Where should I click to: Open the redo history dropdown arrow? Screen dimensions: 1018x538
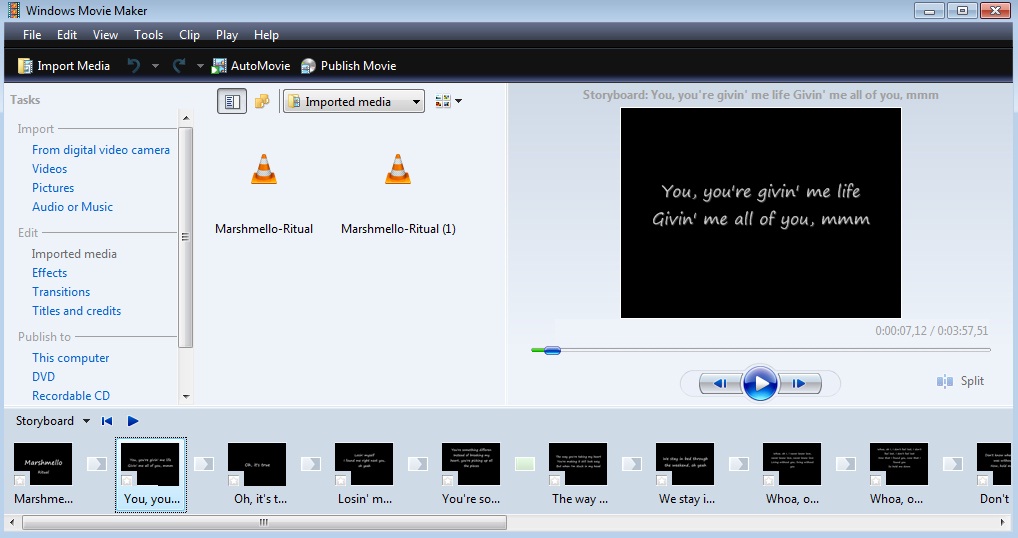(x=200, y=66)
